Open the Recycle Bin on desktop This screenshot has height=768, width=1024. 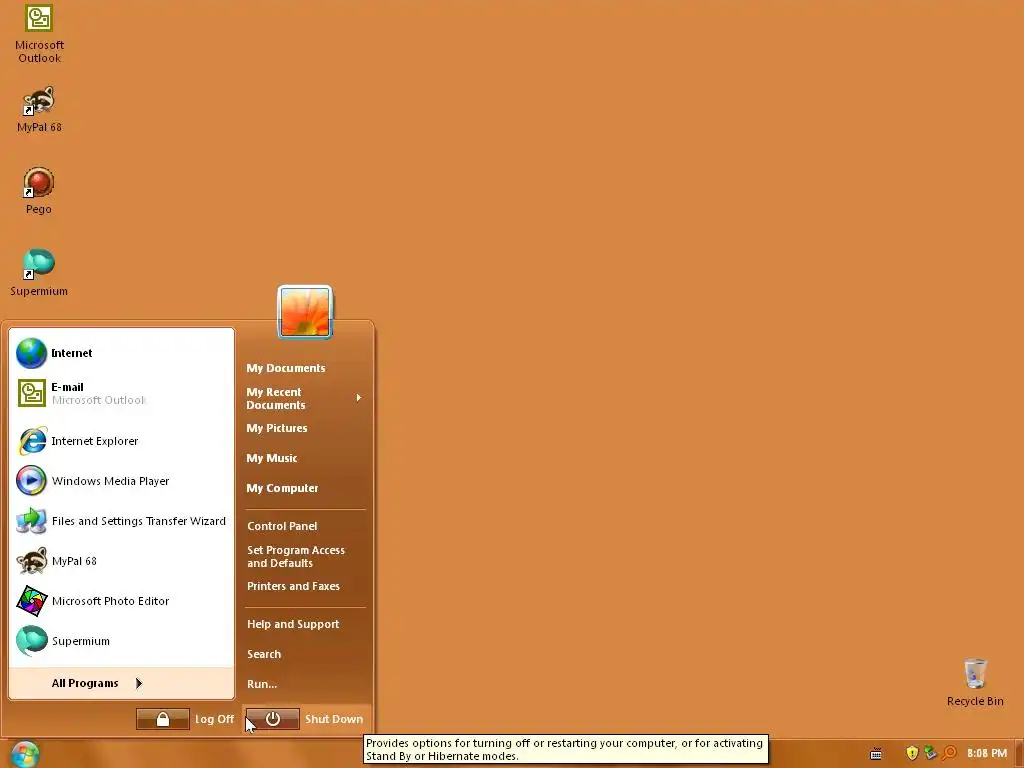click(974, 682)
